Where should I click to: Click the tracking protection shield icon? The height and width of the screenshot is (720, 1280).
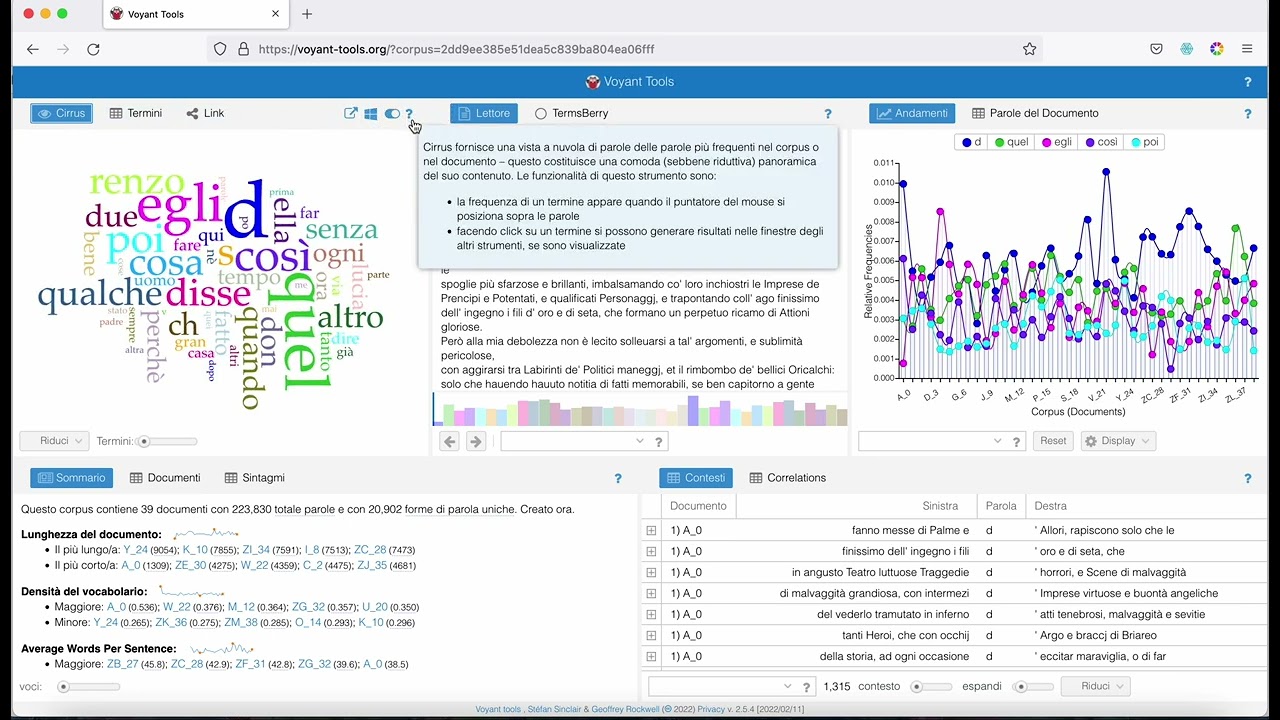(220, 49)
